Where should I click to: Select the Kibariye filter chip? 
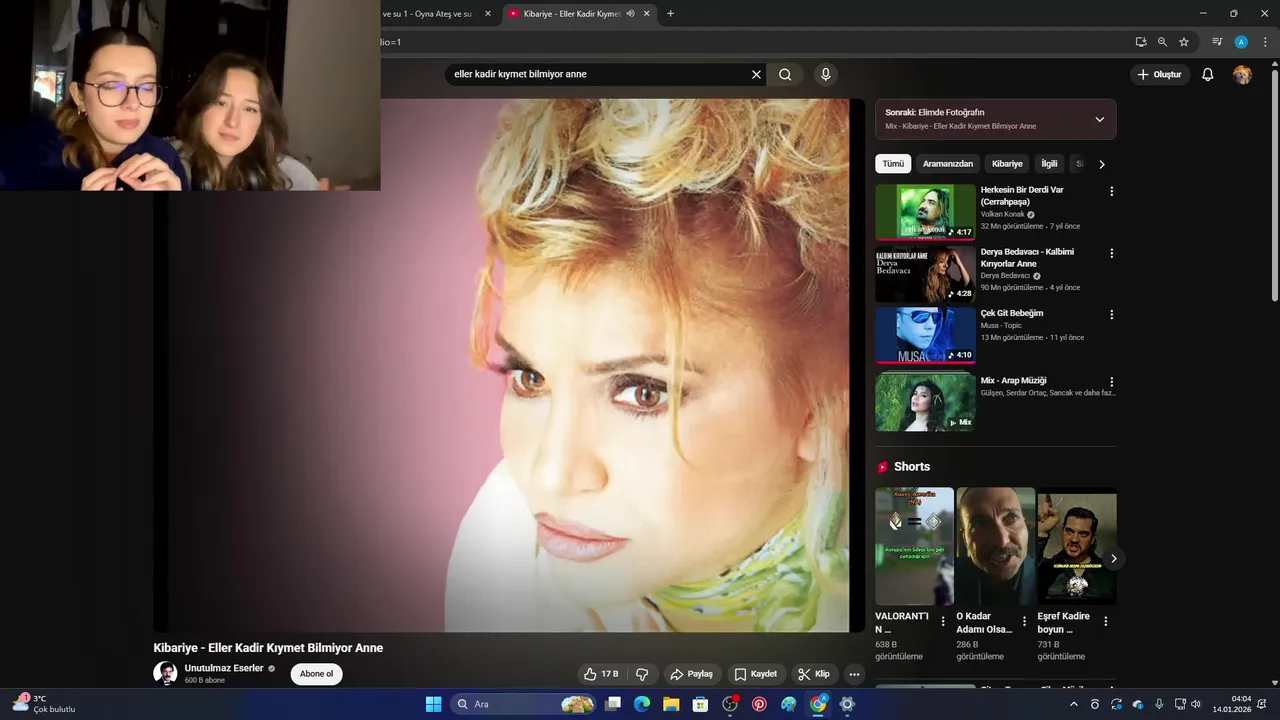pos(1007,164)
